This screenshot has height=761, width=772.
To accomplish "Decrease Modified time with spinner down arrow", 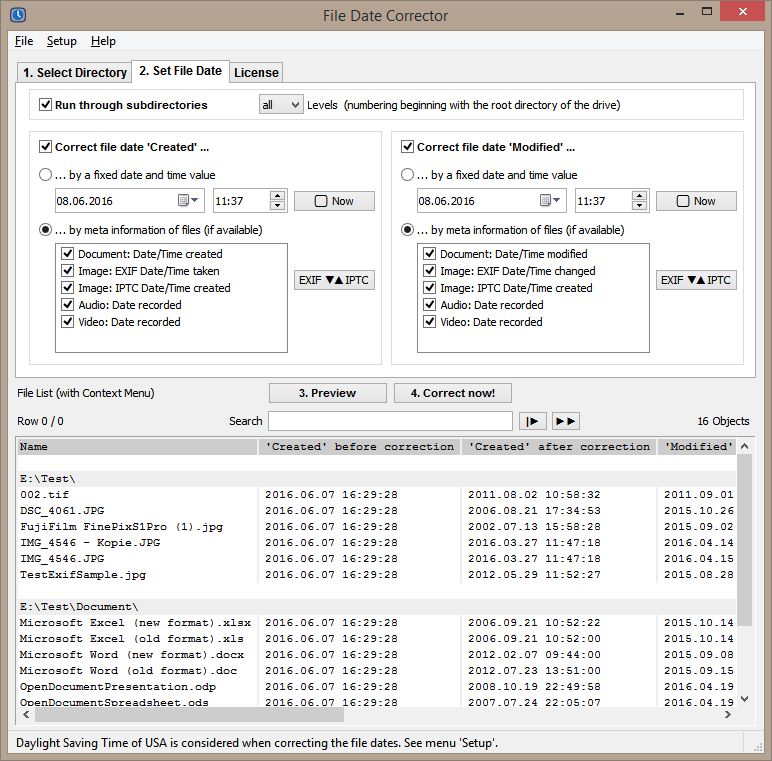I will click(639, 206).
